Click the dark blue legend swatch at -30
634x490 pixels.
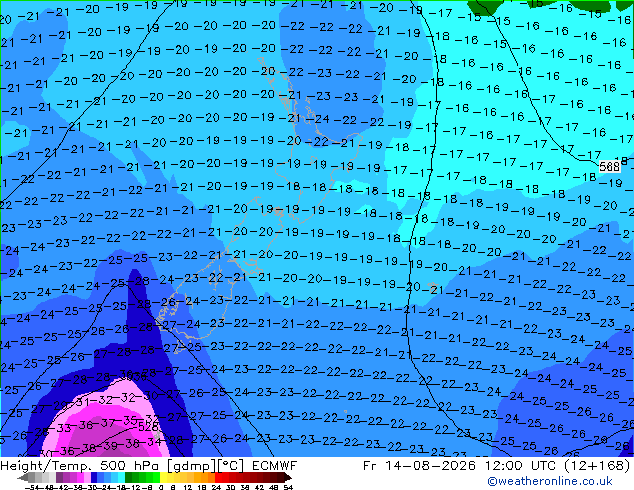pyautogui.click(x=94, y=477)
